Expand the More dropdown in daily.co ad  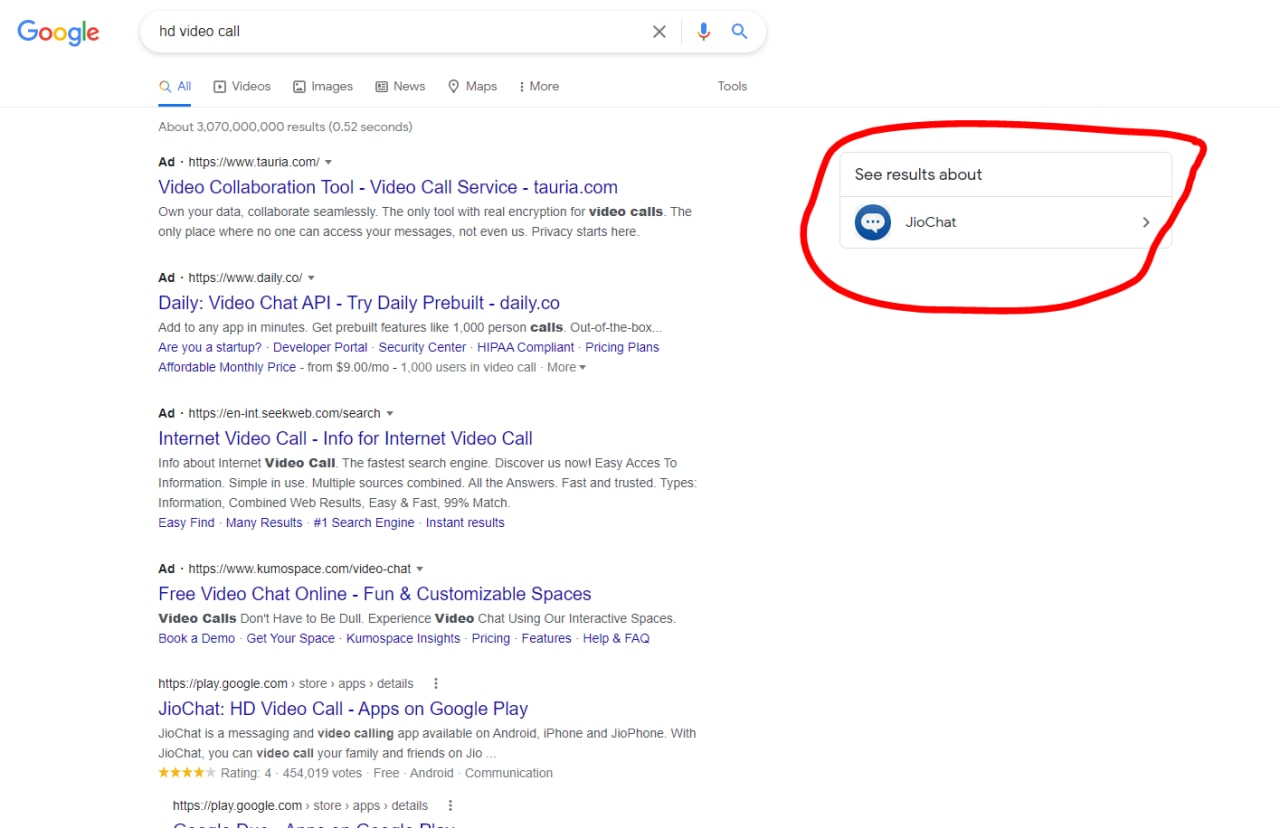coord(566,368)
